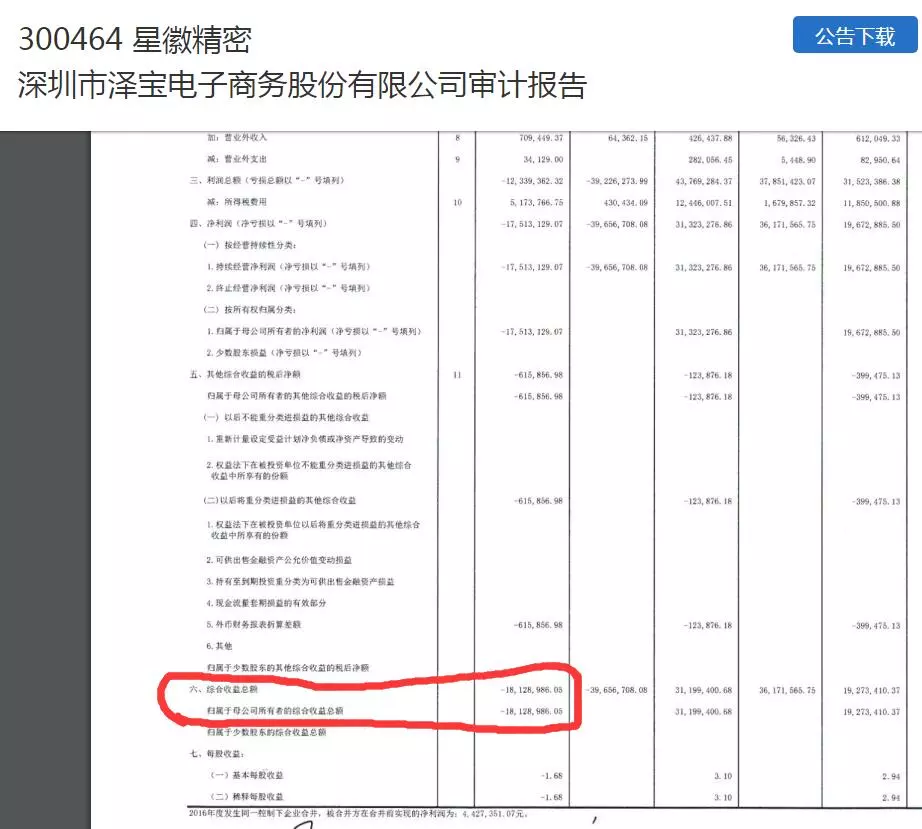
Task: Click the label '（一）按经营持续性分类'
Action: (250, 245)
